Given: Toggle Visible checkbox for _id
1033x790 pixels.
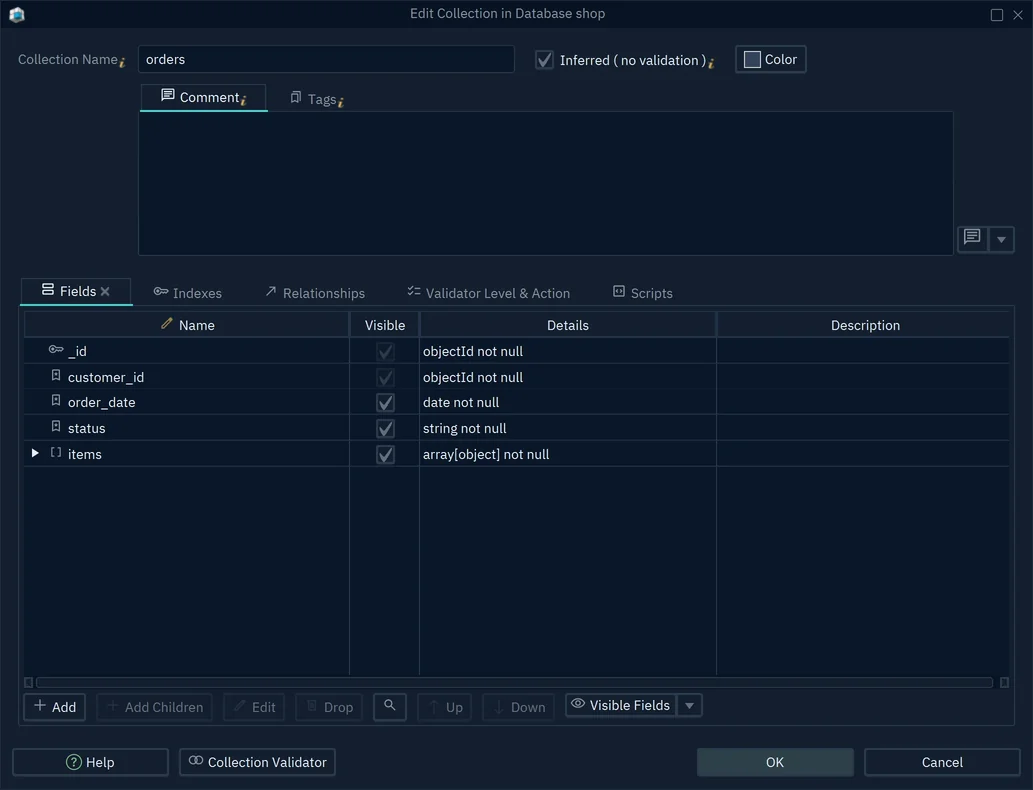Looking at the screenshot, I should click(x=385, y=351).
